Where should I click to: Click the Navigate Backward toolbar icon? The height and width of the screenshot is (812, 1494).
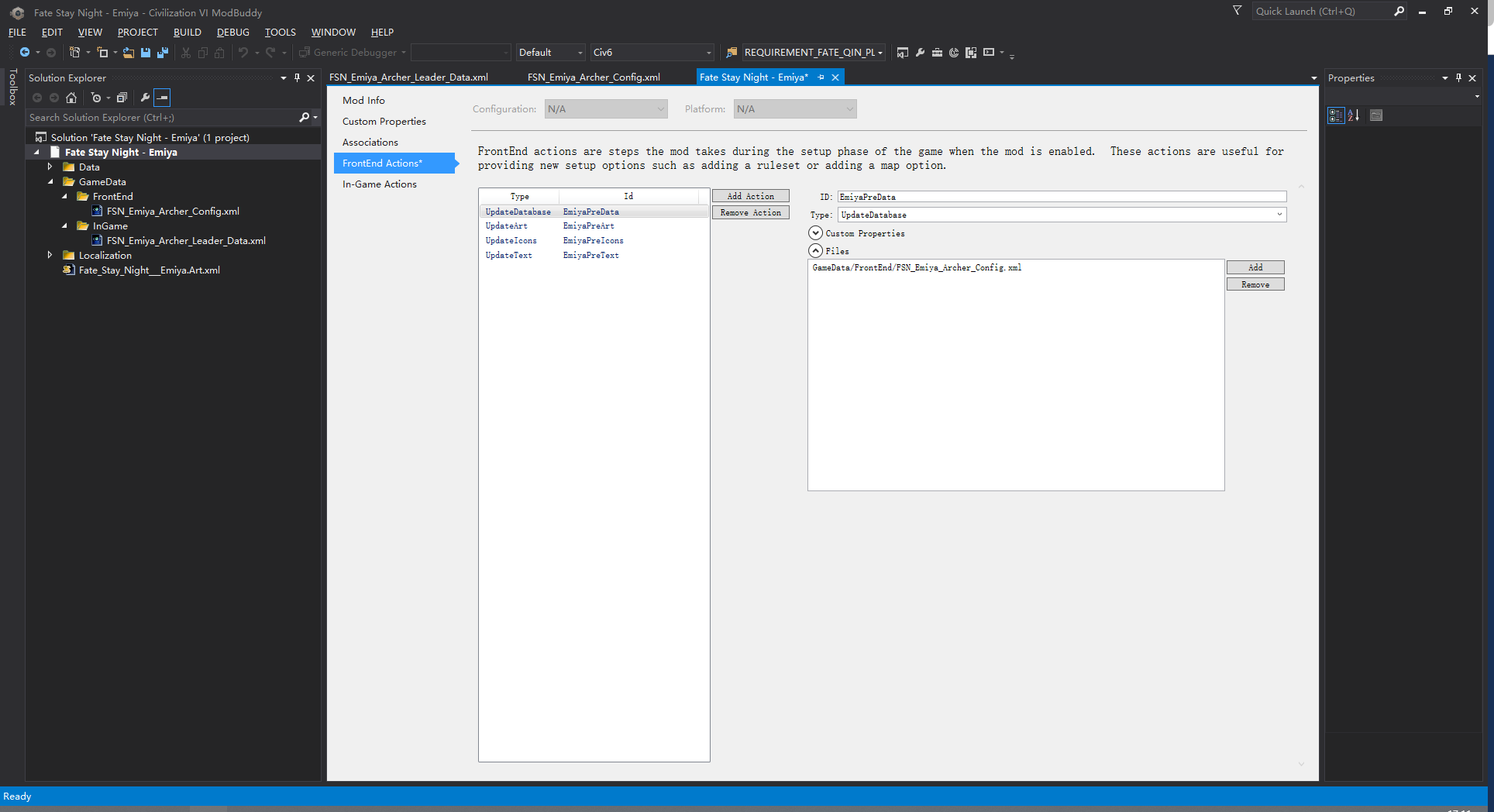[25, 53]
